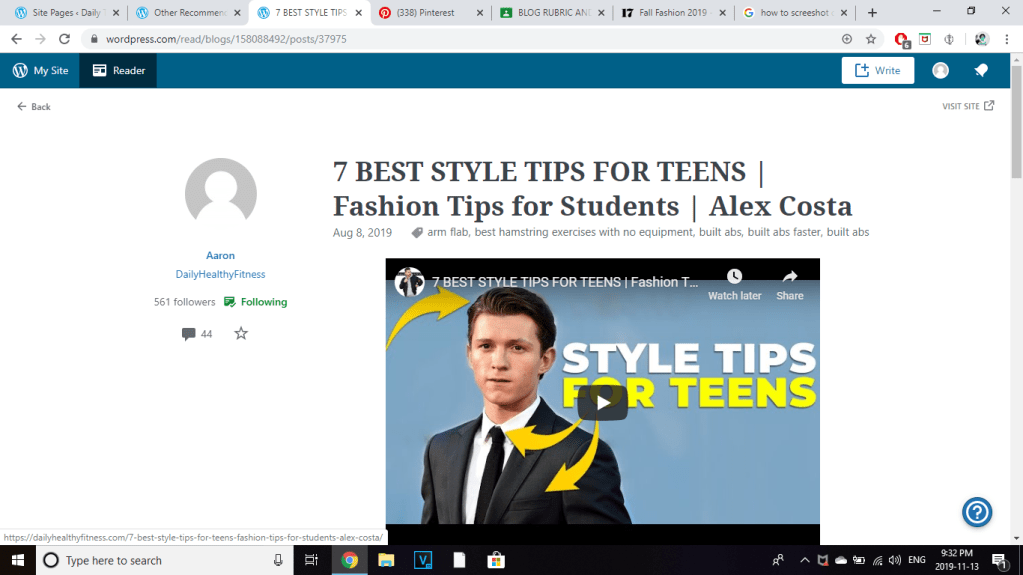Click the star icon to like post
Viewport: 1023px width, 575px height.
point(241,334)
